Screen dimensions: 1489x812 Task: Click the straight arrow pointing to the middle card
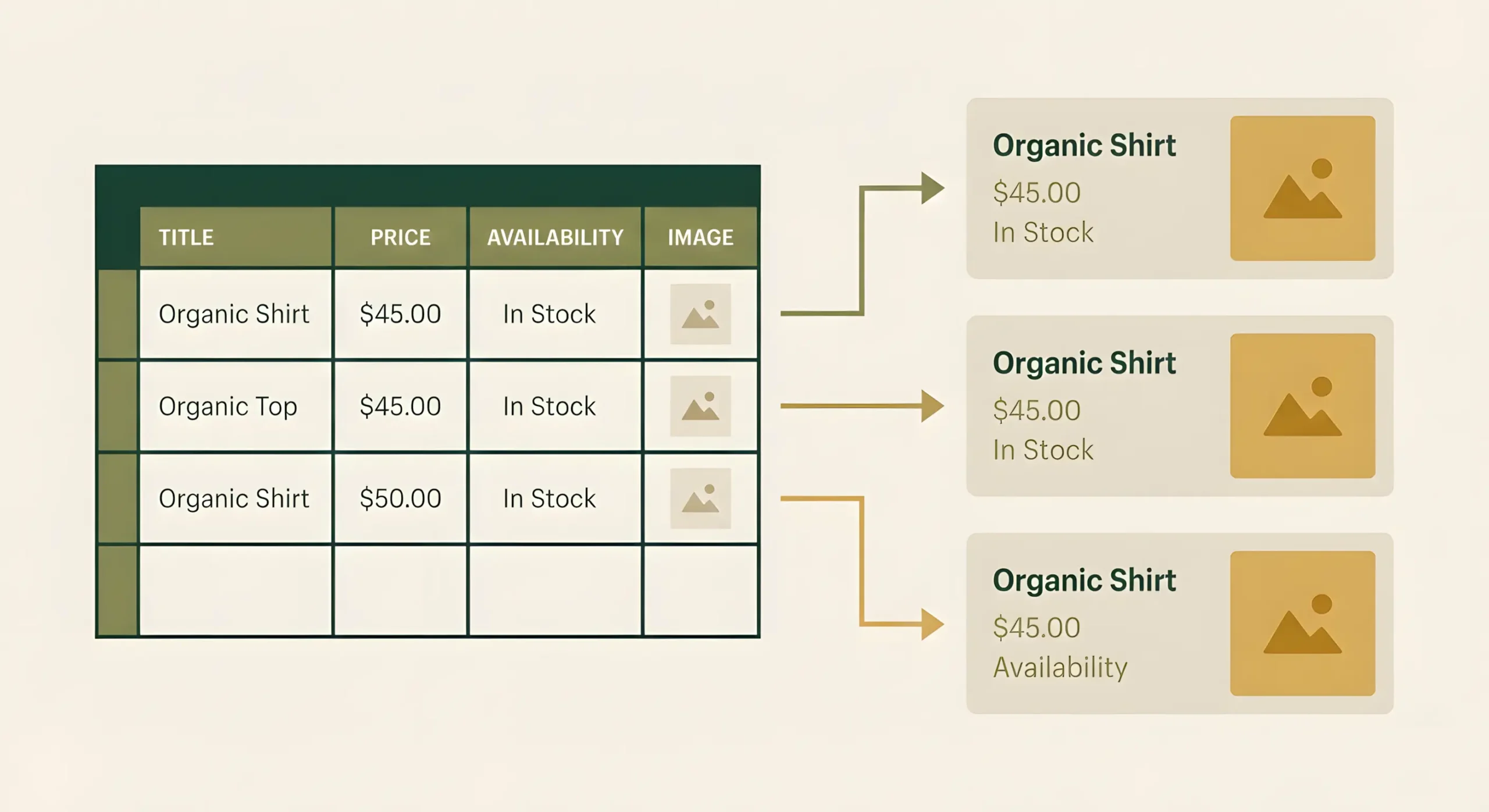(861, 406)
